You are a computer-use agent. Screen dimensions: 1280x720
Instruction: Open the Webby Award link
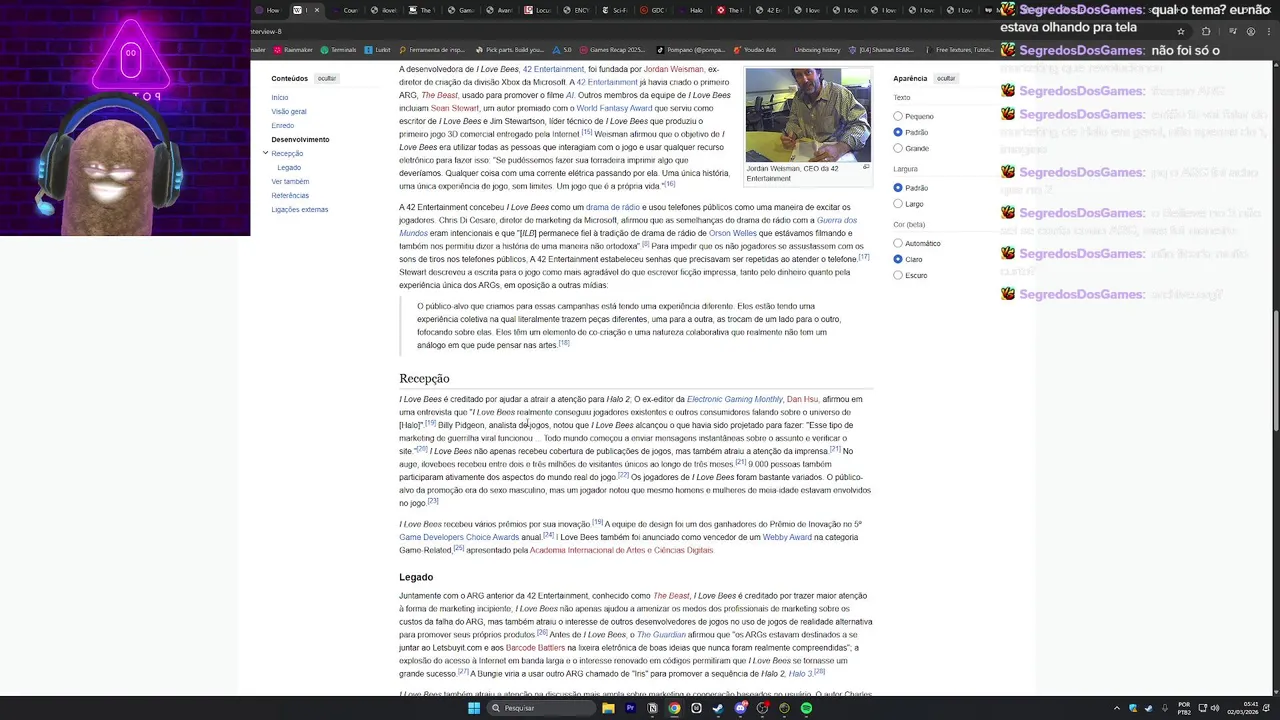[787, 537]
